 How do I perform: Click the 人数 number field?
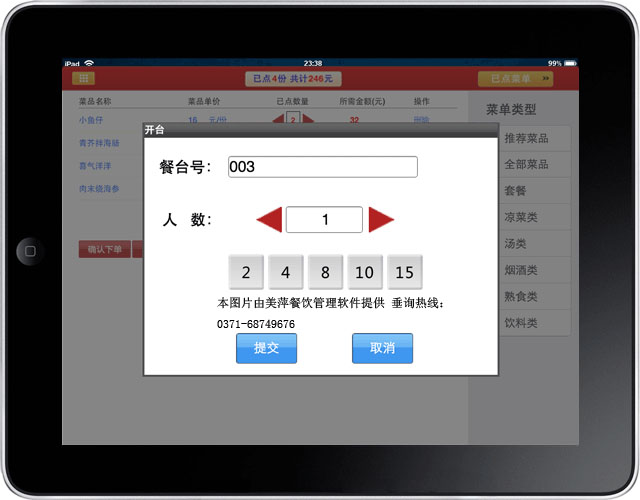[x=324, y=220]
